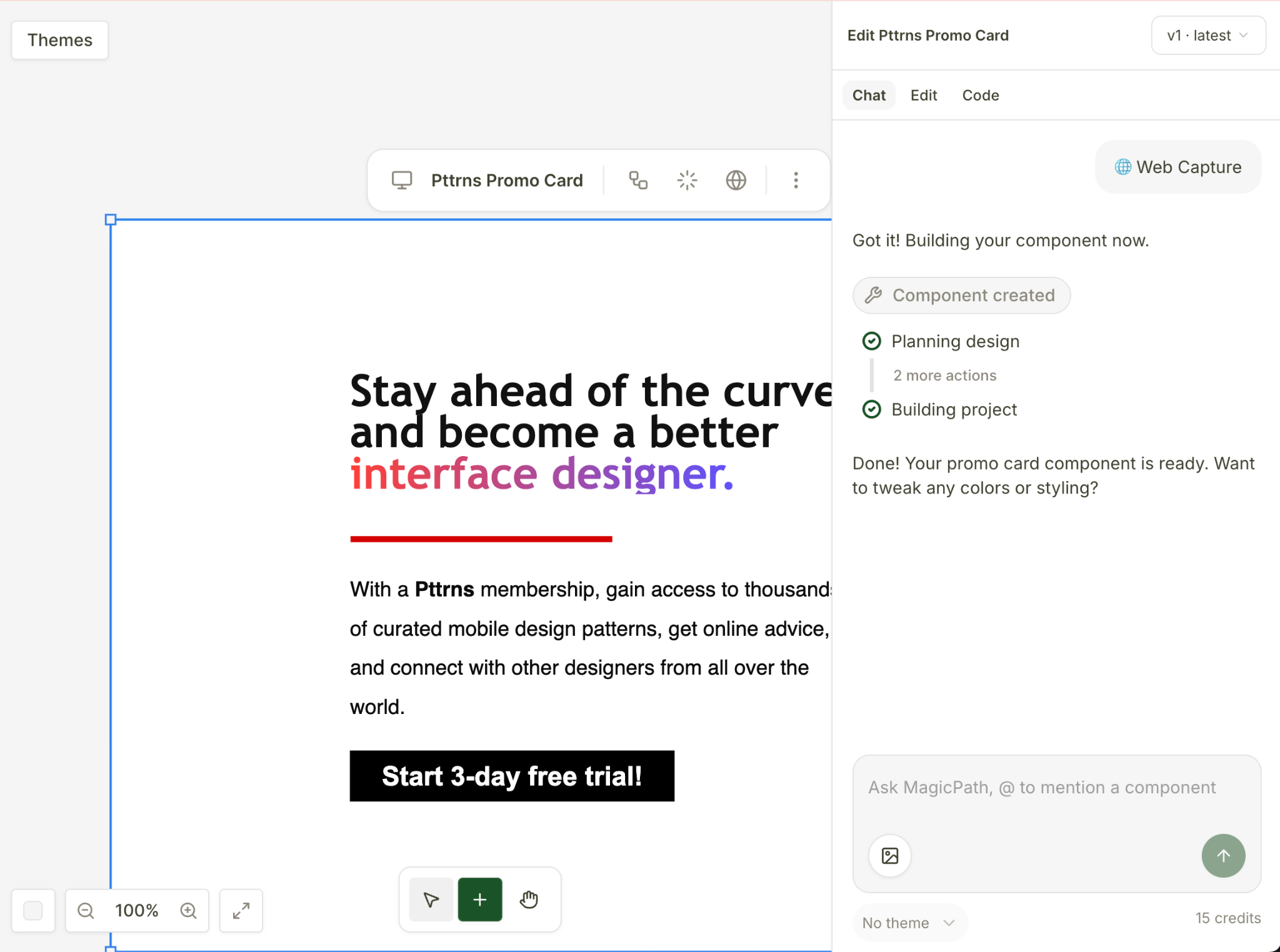Switch to the Edit tab
The image size is (1280, 952).
pos(923,96)
